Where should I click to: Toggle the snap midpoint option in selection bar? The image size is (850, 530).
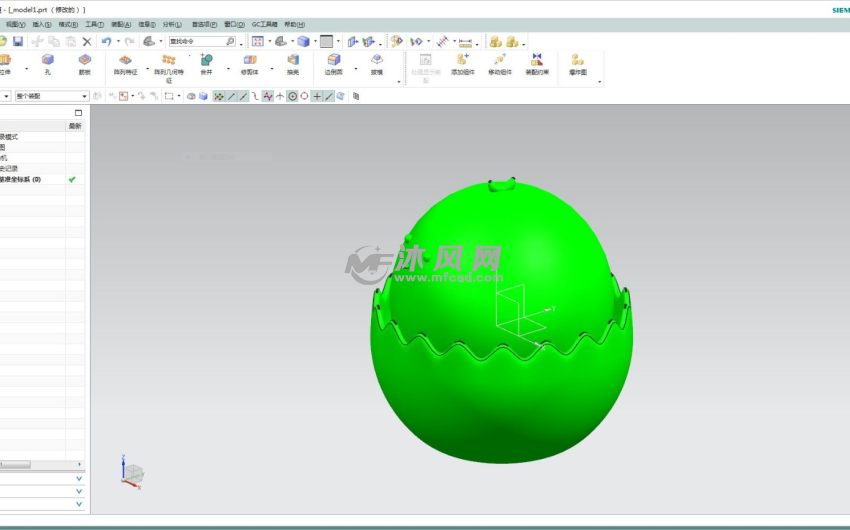coord(232,96)
